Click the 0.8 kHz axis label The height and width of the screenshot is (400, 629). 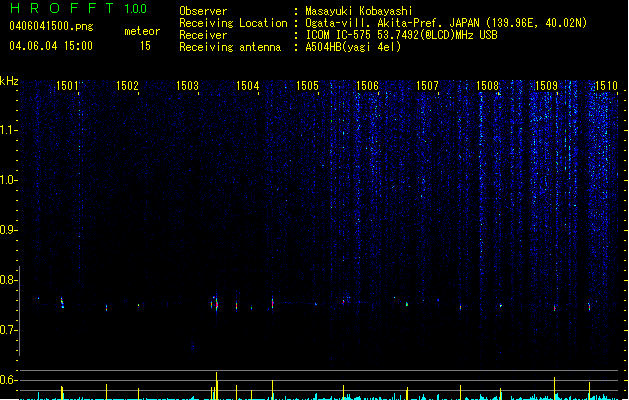pyautogui.click(x=8, y=280)
